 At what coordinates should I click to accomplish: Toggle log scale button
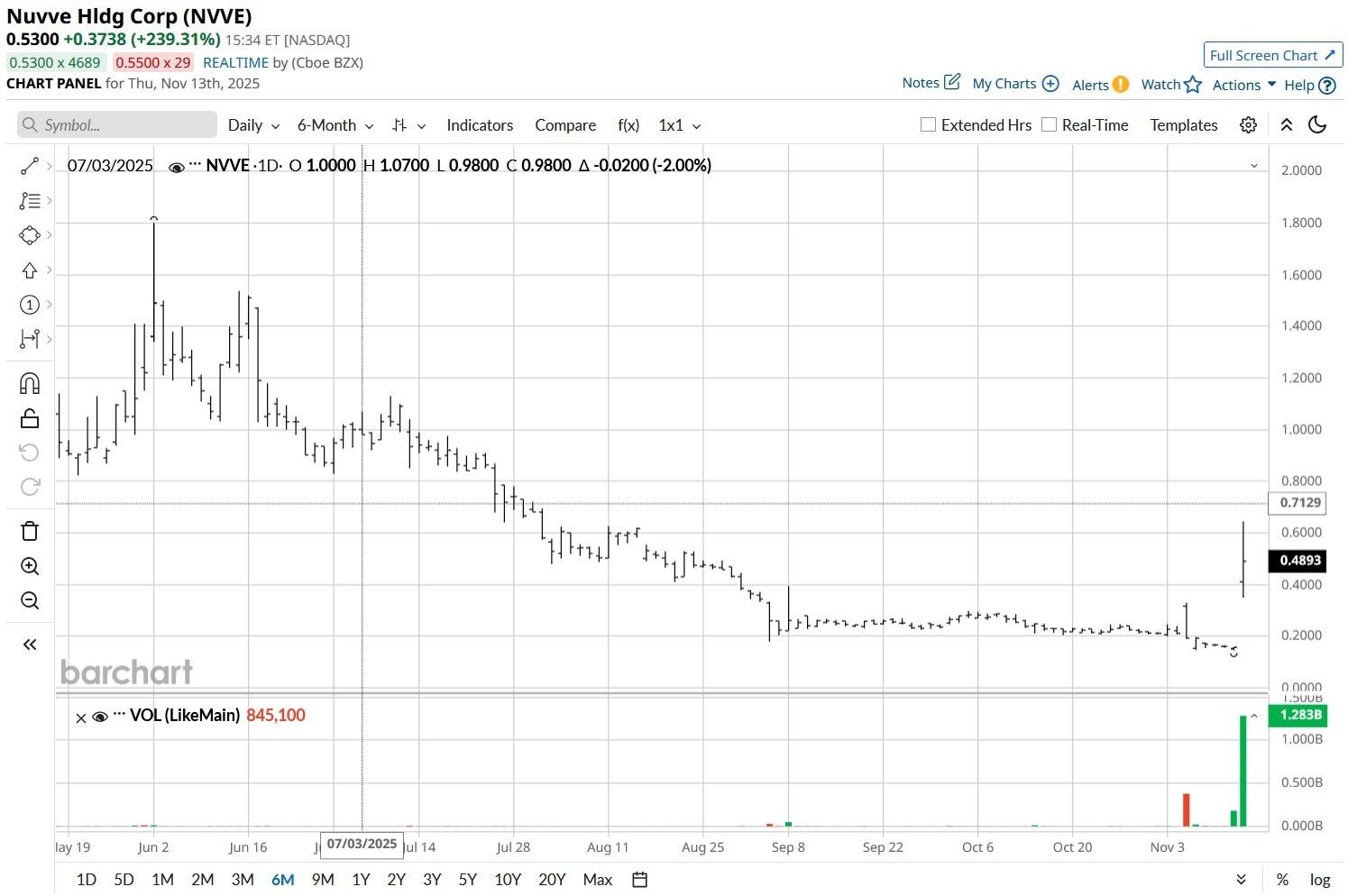click(x=1320, y=880)
